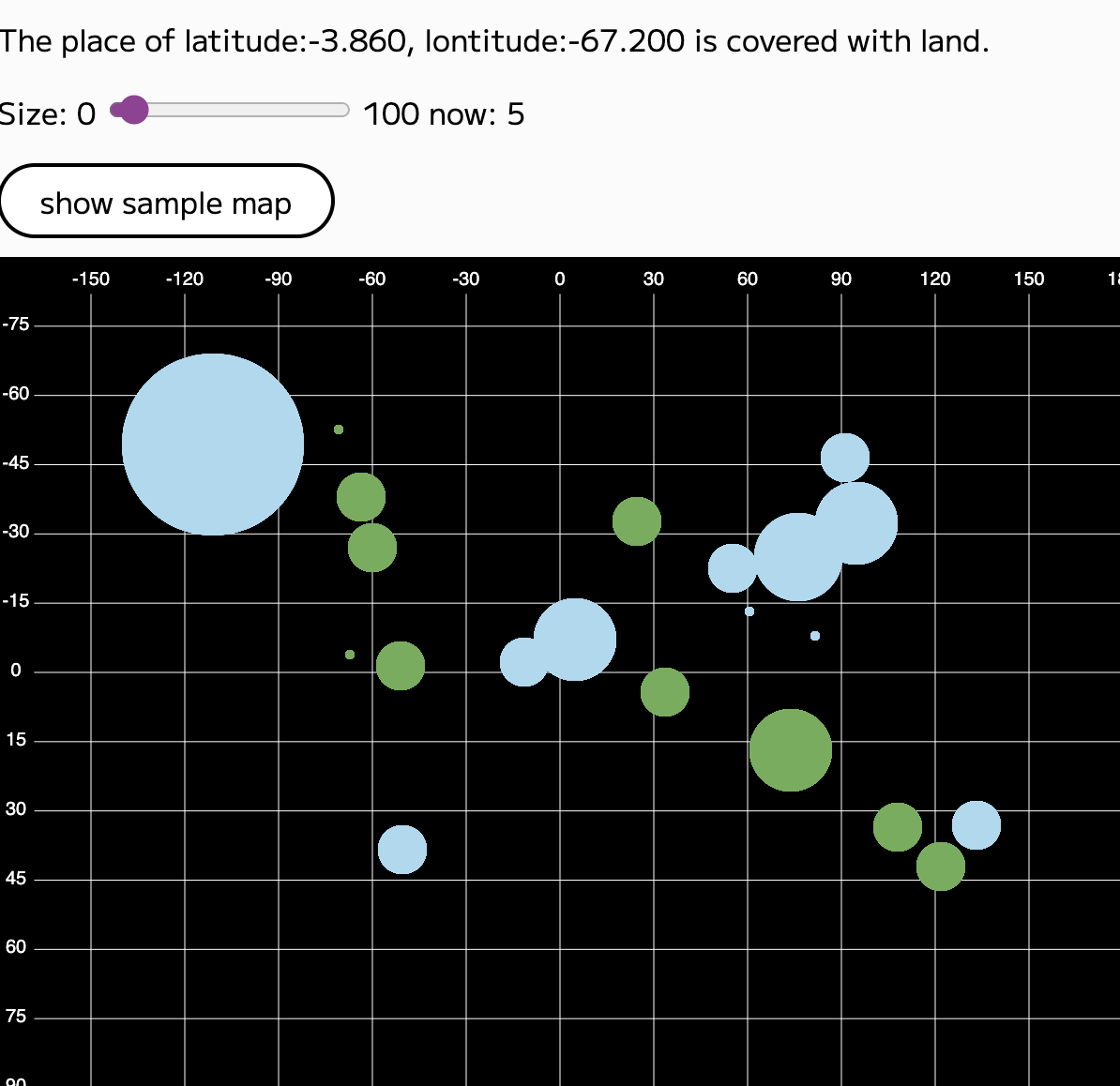The image size is (1120, 1086).
Task: Select the green circle just below the equator near longitude 30
Action: point(665,692)
